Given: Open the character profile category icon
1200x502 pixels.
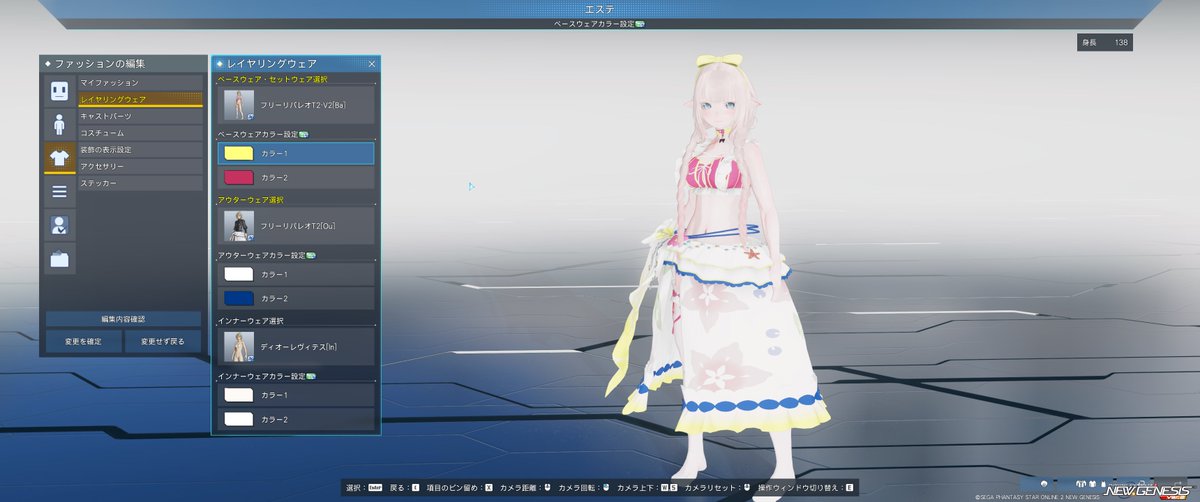Looking at the screenshot, I should coord(59,225).
